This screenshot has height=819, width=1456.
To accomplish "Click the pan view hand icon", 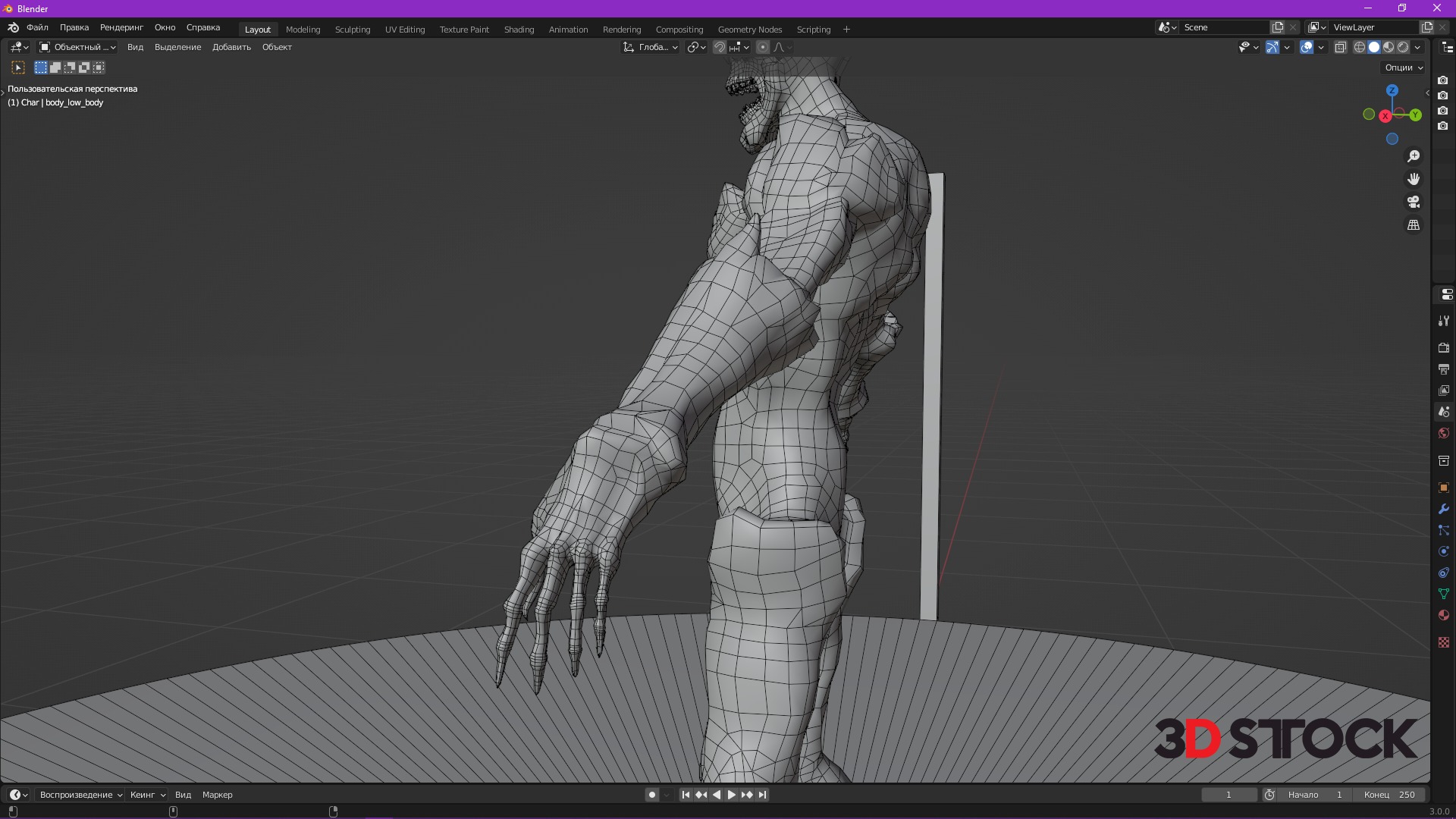I will coord(1414,179).
